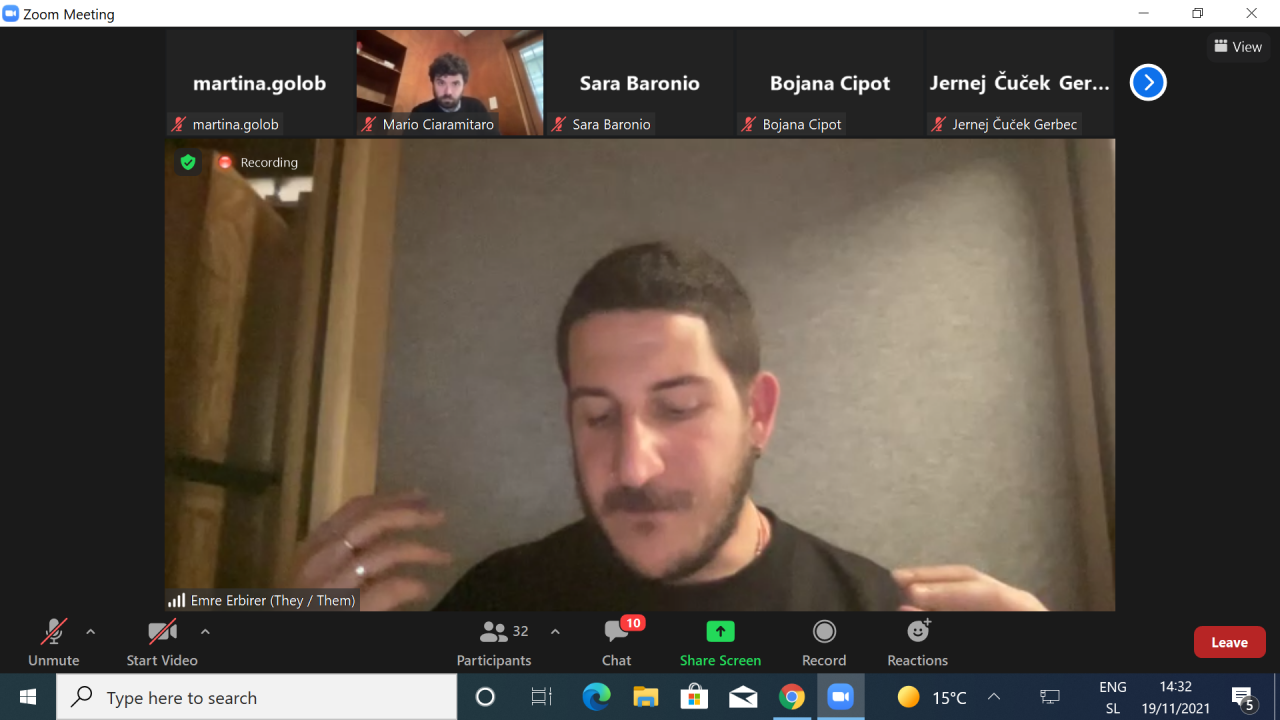
Task: Open Cortana circle on the taskbar
Action: (485, 697)
